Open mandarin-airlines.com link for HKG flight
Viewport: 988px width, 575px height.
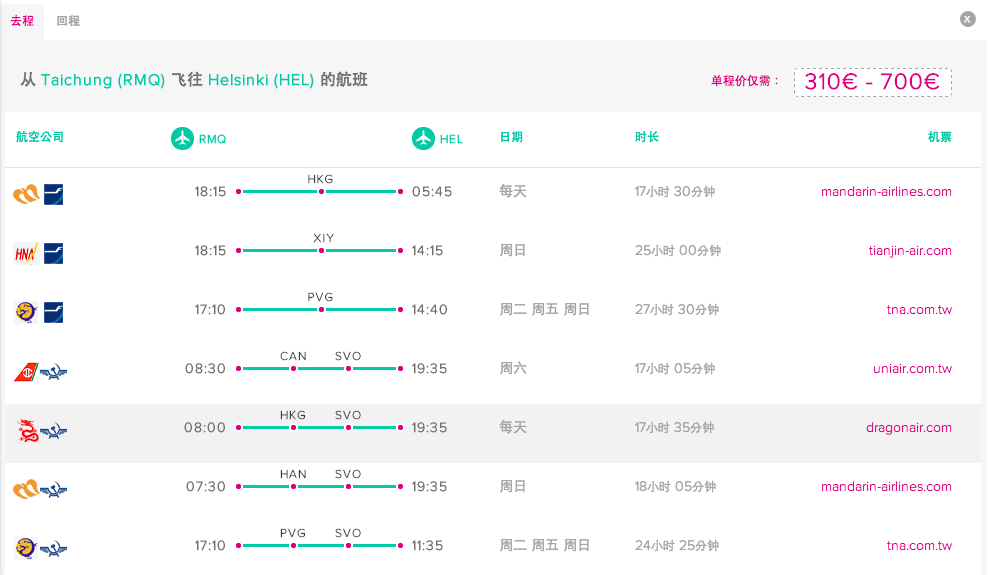pyautogui.click(x=886, y=192)
